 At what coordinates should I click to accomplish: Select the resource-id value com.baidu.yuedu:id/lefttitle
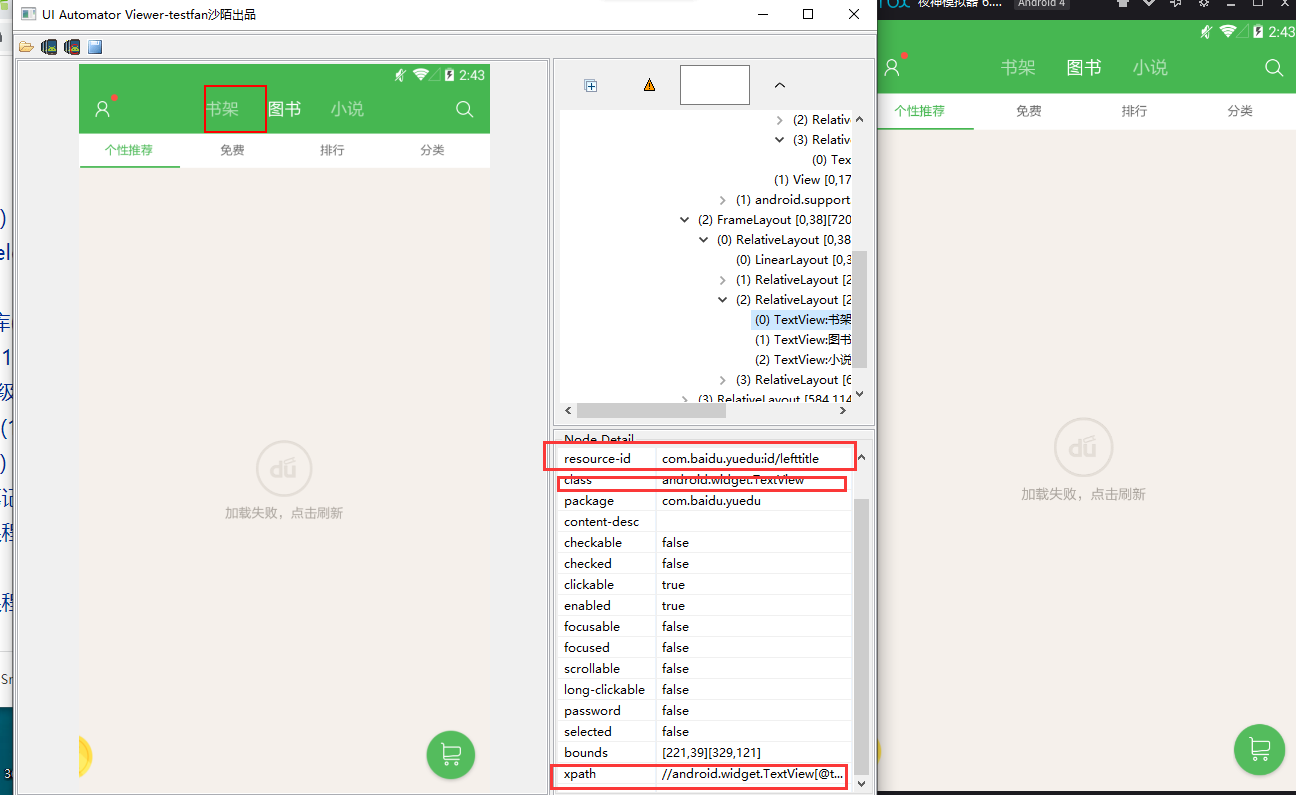[x=740, y=459]
